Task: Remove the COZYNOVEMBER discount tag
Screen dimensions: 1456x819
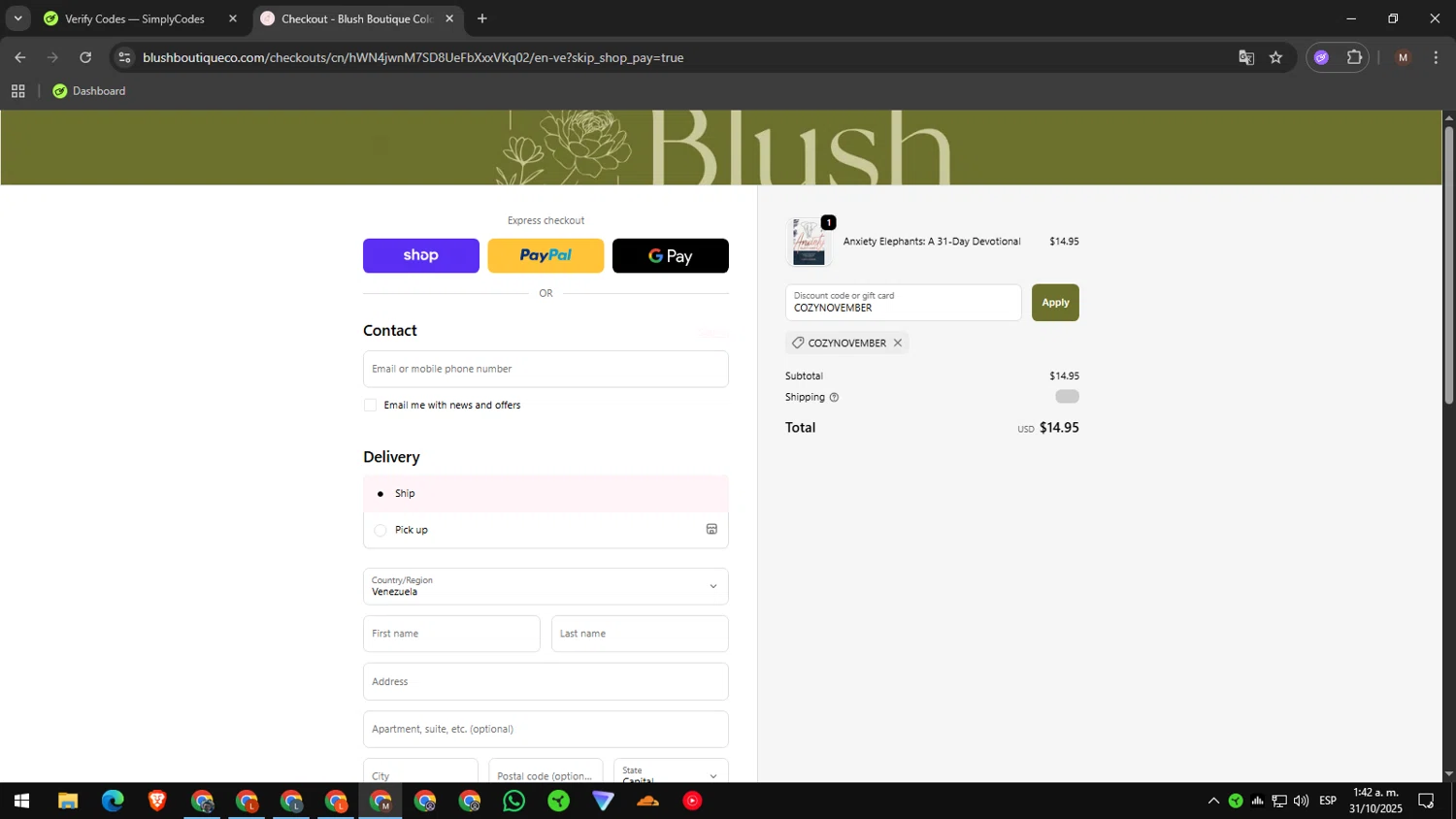Action: (x=898, y=343)
